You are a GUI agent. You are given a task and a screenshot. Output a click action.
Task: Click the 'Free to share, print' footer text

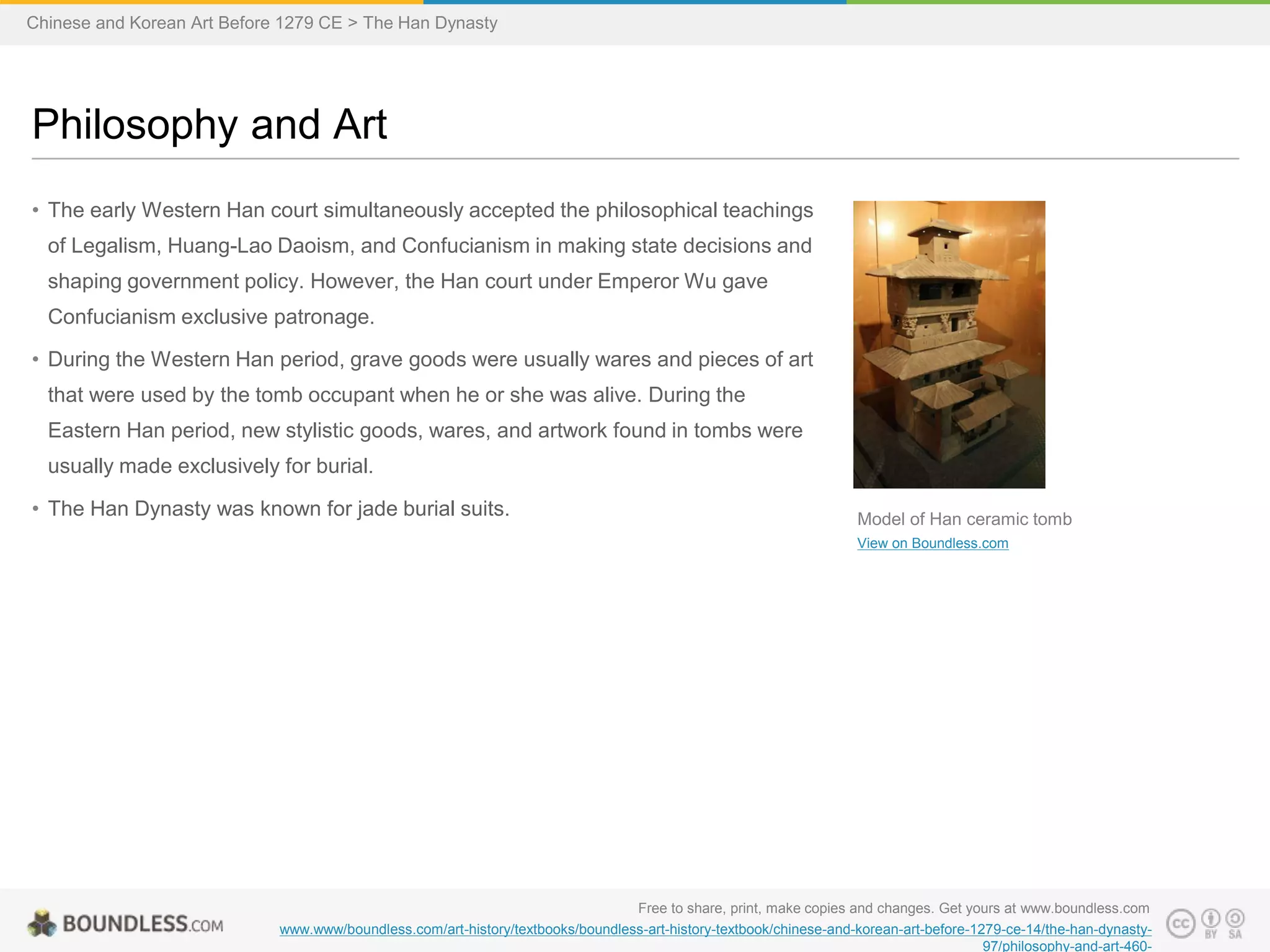point(893,909)
